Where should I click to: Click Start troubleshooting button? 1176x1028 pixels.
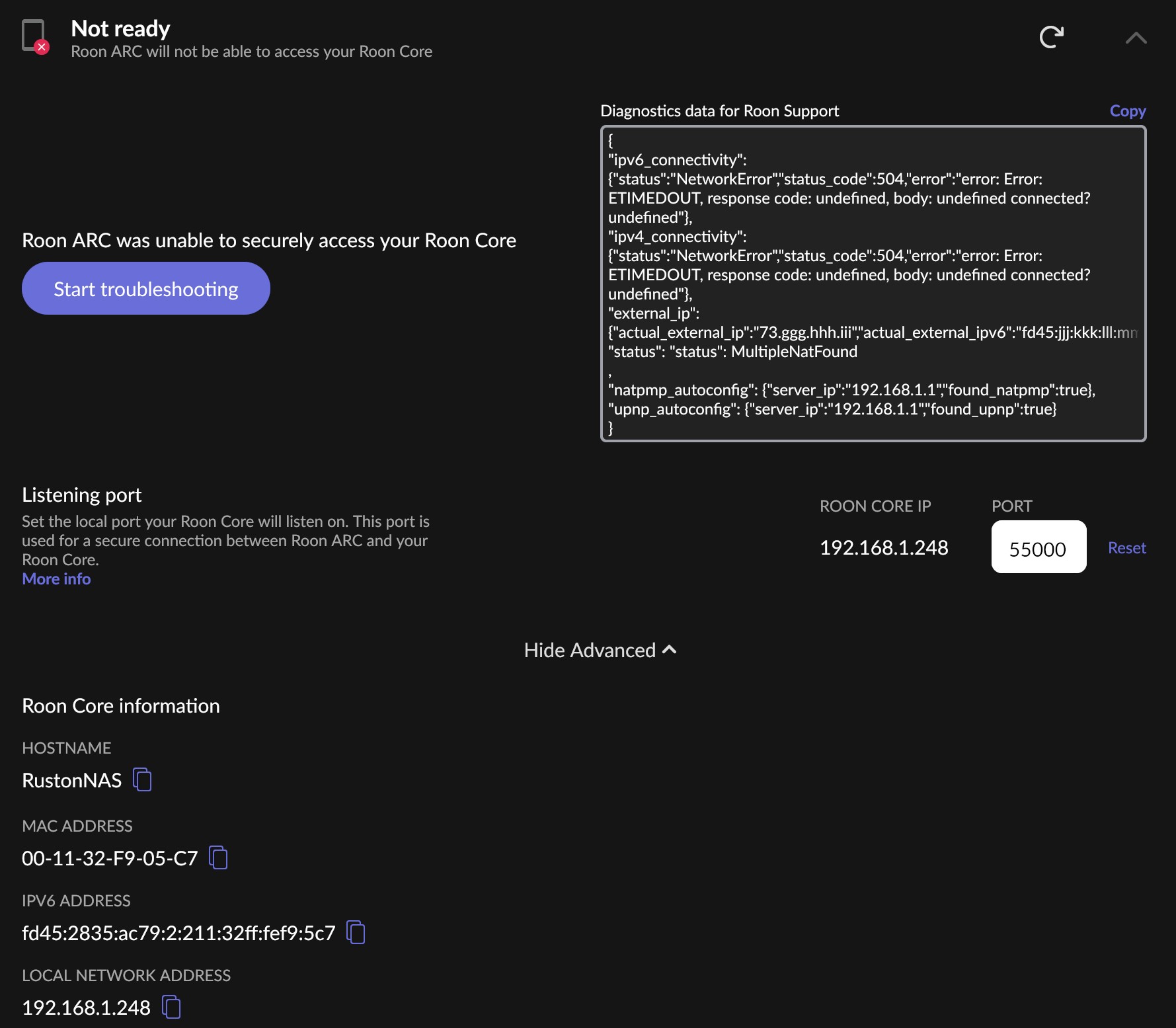coord(146,288)
